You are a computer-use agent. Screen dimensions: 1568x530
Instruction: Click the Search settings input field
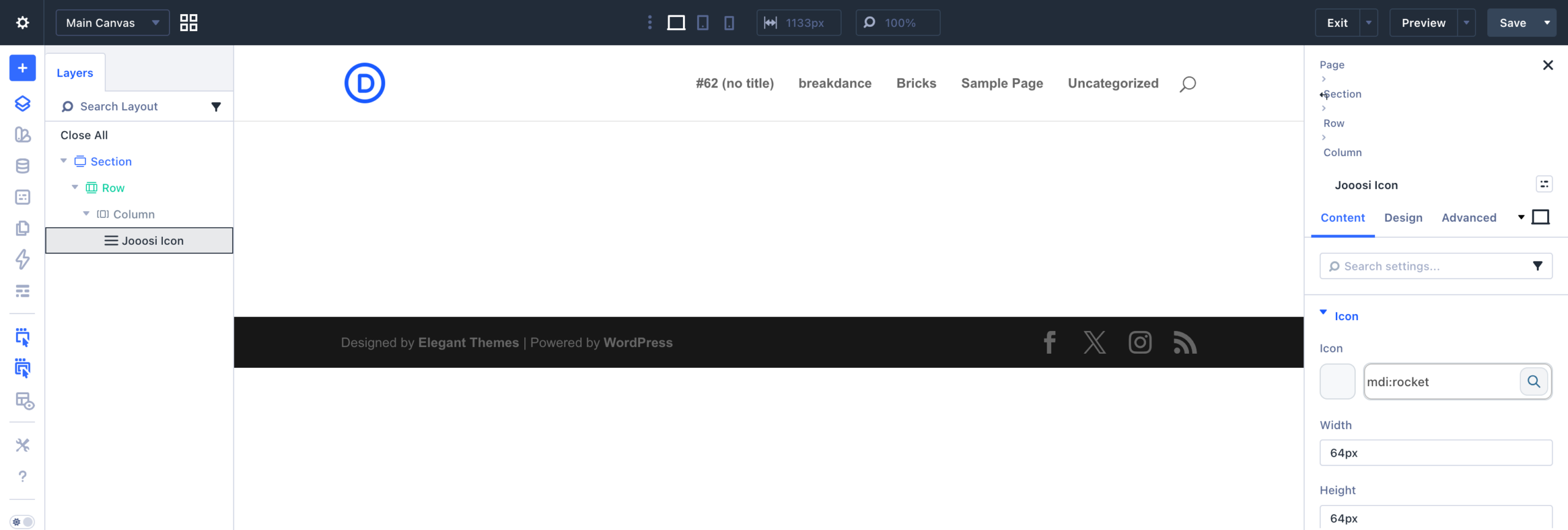tap(1436, 266)
